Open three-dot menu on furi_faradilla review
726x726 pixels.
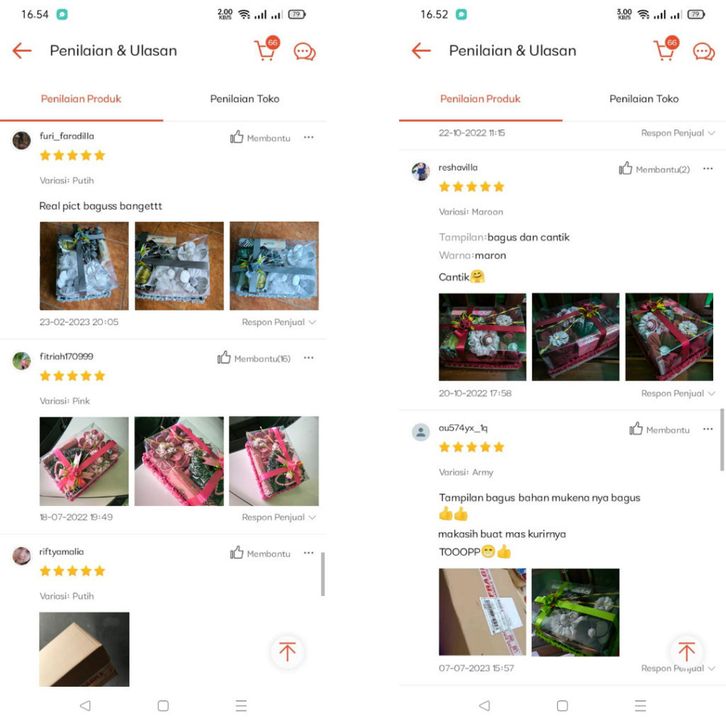point(308,137)
